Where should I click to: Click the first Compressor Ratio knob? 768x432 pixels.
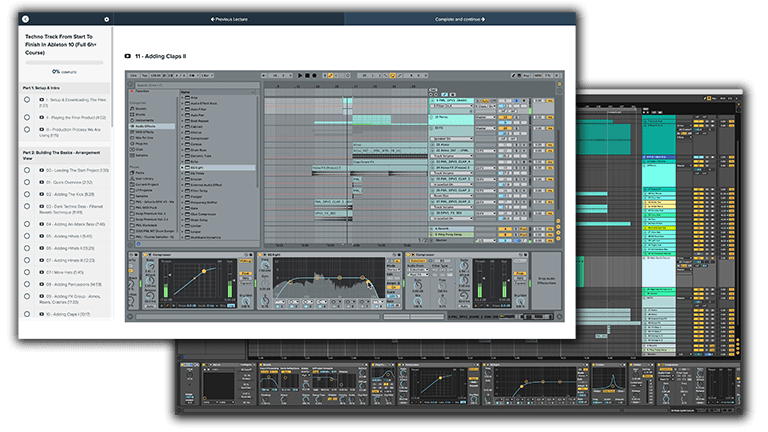pos(150,267)
